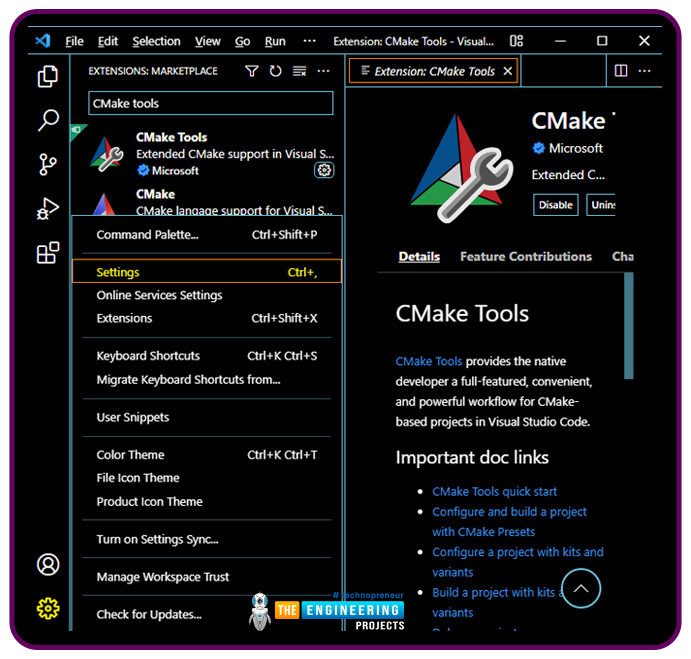Select CMake Tools extension in results list

(x=207, y=154)
